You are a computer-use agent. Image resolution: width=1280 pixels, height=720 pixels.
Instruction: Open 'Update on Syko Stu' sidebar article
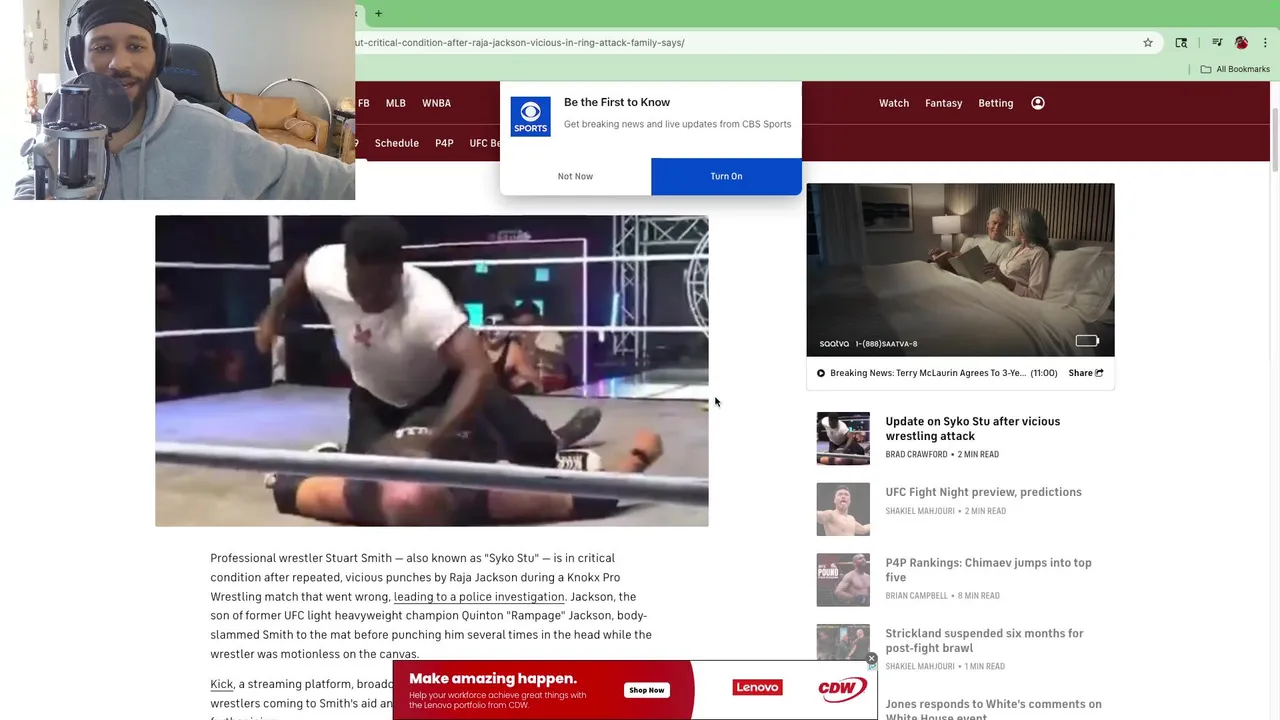pos(972,428)
